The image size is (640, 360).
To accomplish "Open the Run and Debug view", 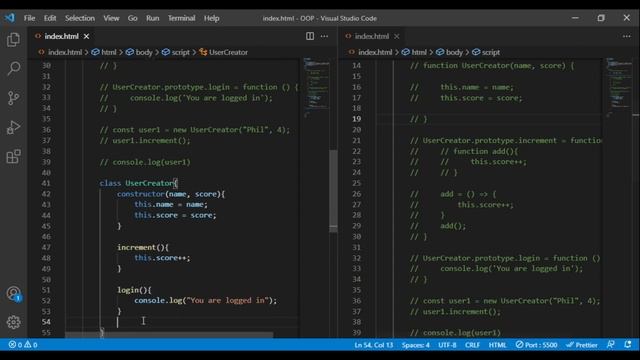I will coord(13,127).
